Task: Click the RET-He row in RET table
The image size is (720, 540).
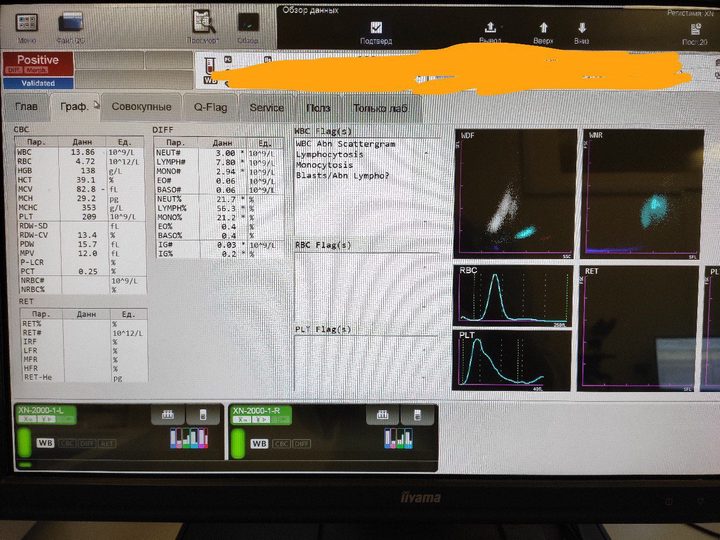Action: (84, 377)
